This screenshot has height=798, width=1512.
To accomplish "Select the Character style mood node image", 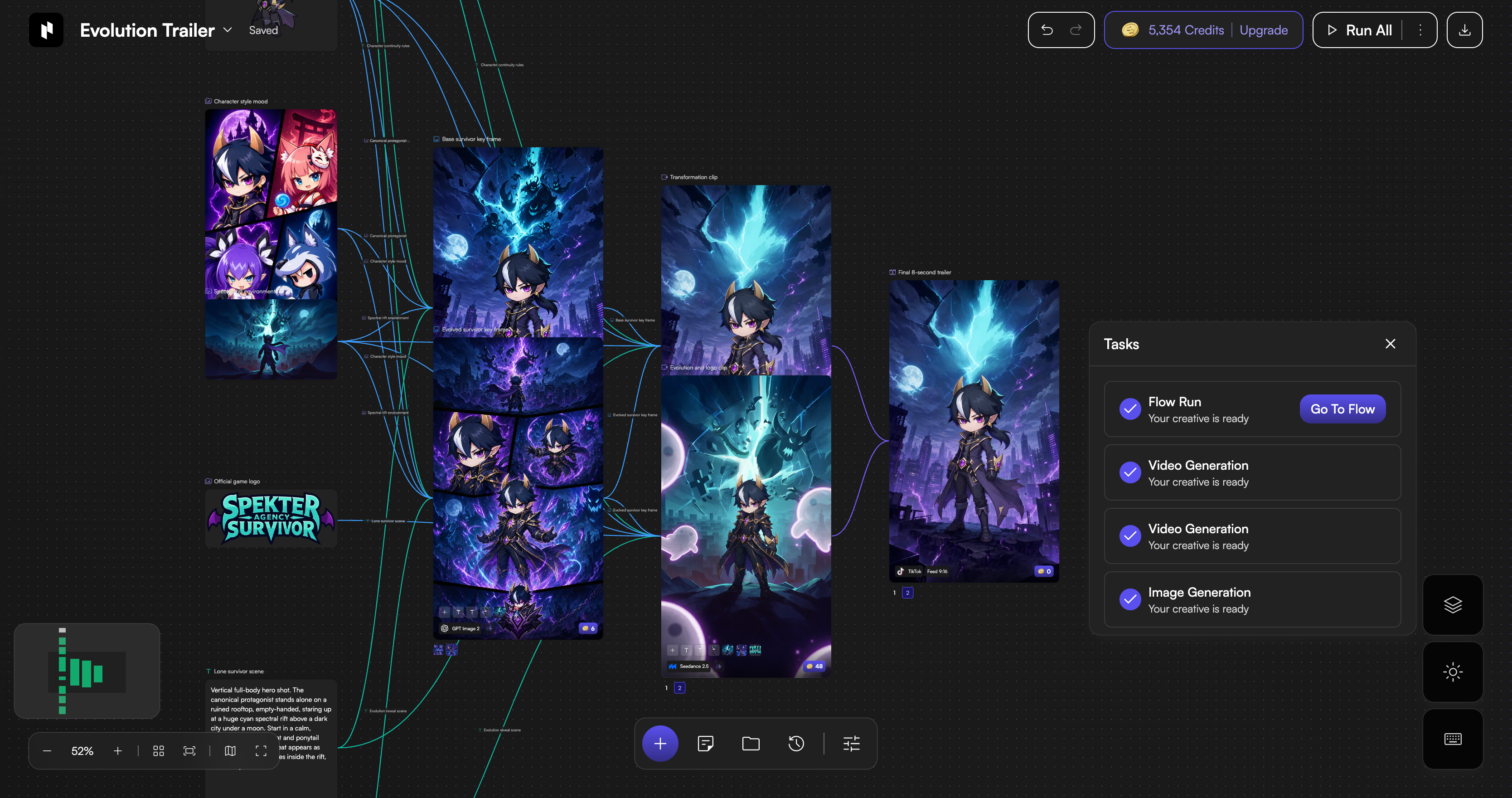I will [271, 204].
